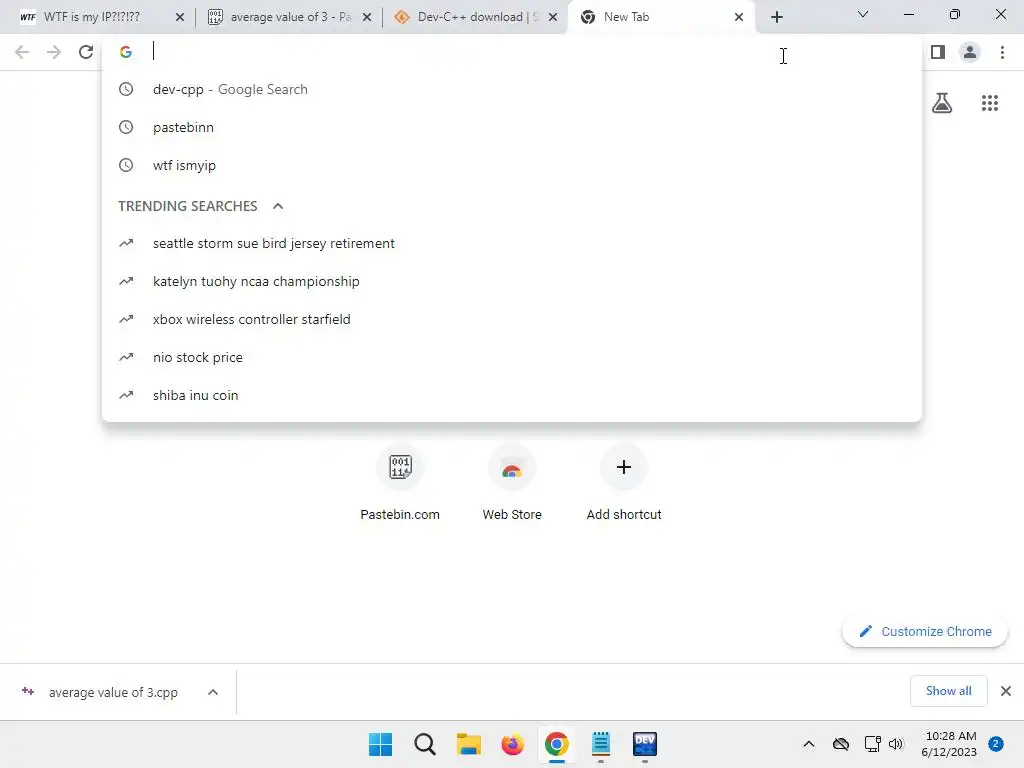This screenshot has height=768, width=1024.
Task: Expand options for average value of 3.cpp download
Action: pyautogui.click(x=213, y=692)
